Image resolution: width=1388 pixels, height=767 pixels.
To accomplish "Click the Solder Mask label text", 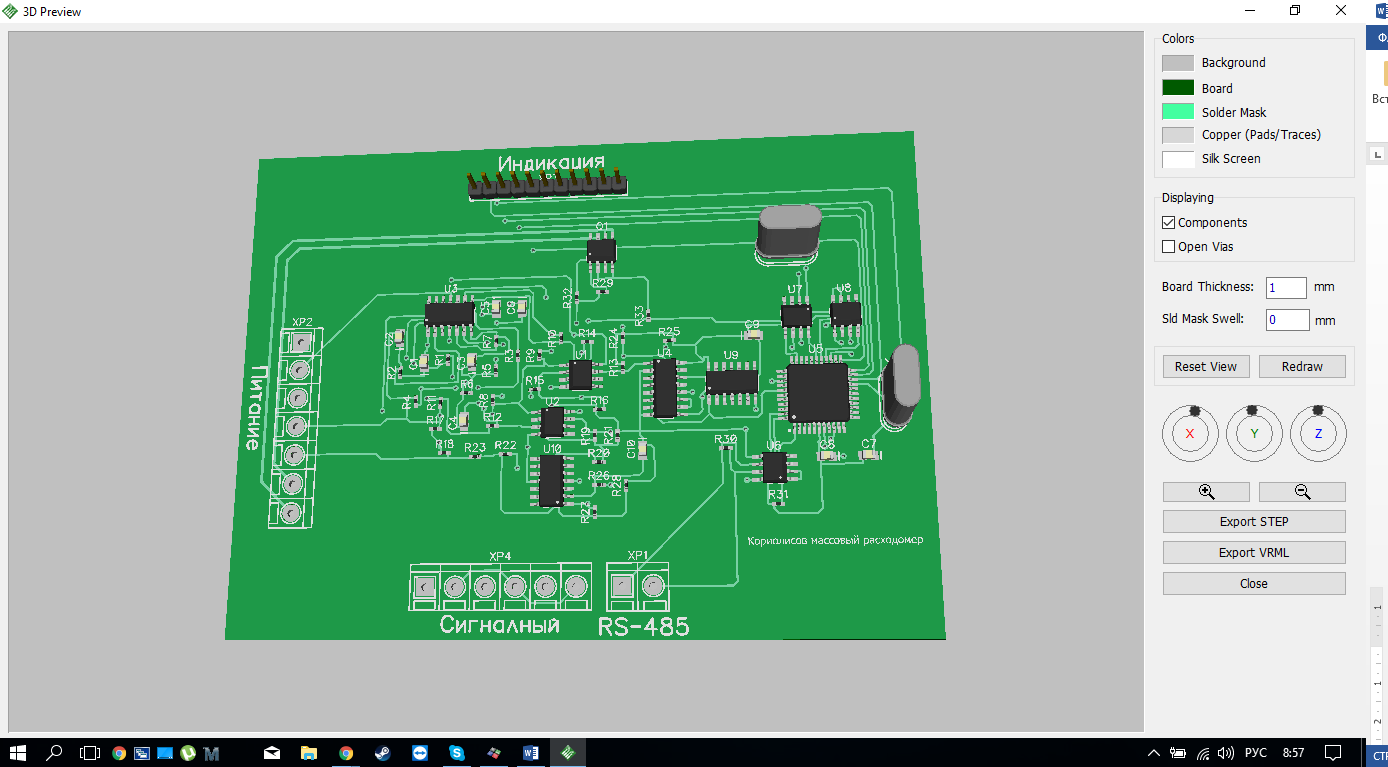I will [1234, 113].
